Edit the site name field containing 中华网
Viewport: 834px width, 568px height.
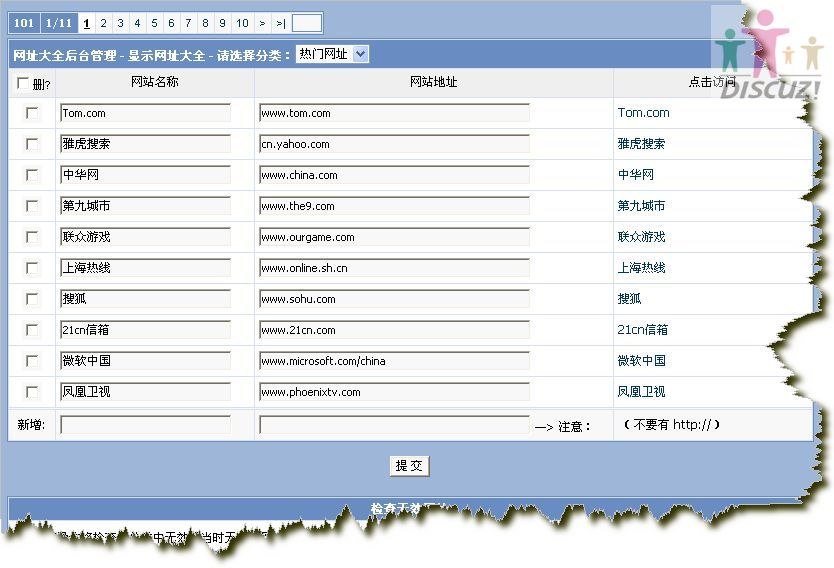pyautogui.click(x=145, y=174)
